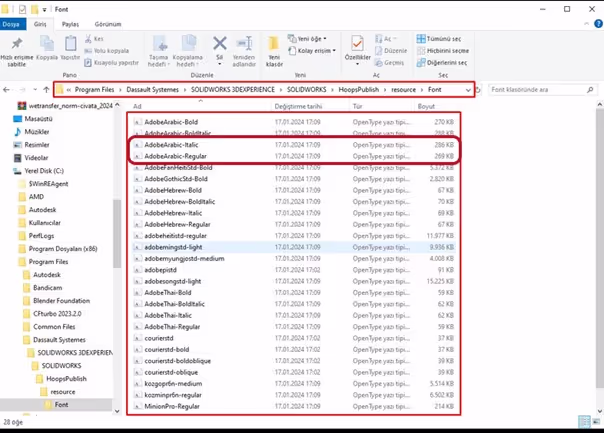Image resolution: width=604 pixels, height=433 pixels.
Task: Click Tümünü seç
Action: click(438, 39)
